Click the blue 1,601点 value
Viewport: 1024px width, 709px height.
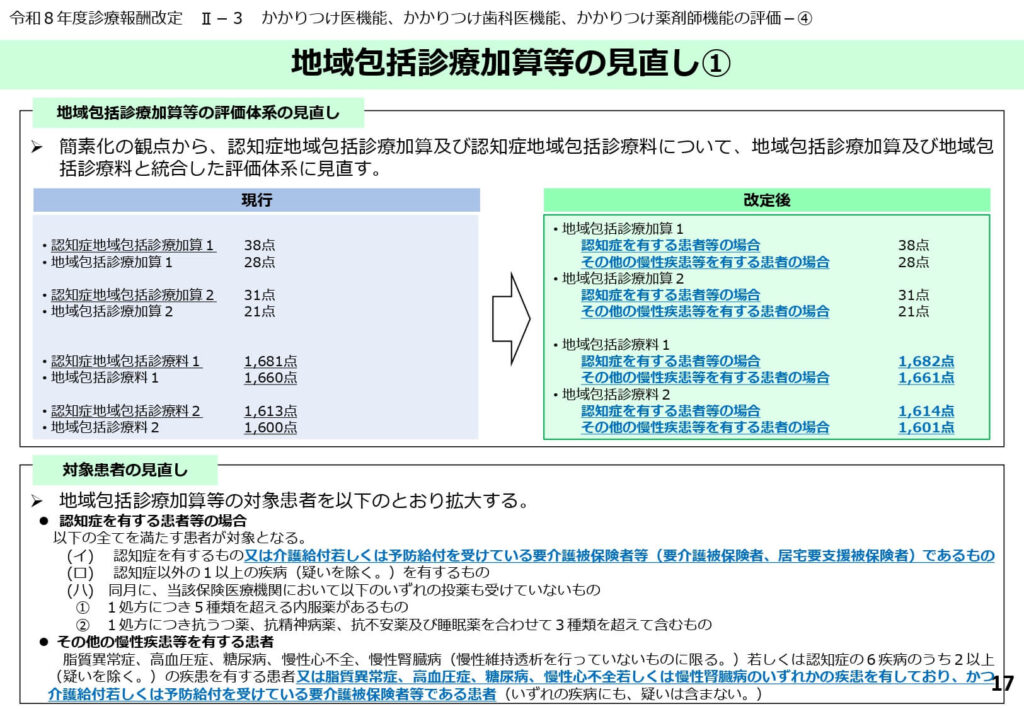925,428
